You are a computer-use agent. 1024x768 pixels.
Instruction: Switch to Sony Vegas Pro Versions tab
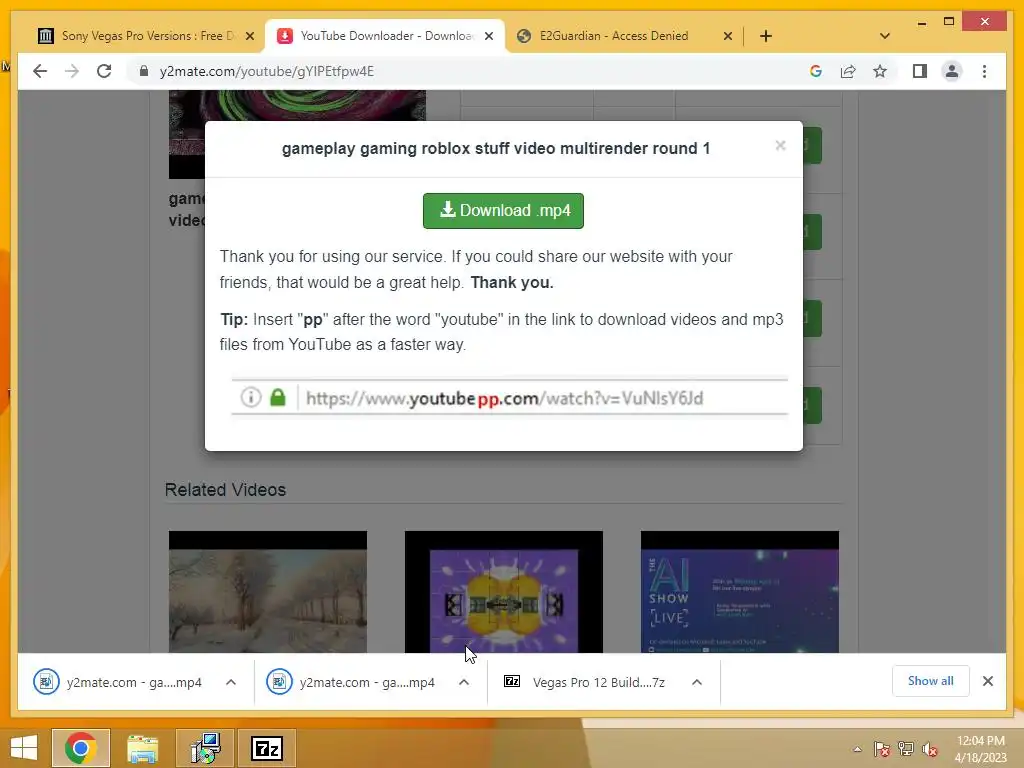pyautogui.click(x=148, y=36)
